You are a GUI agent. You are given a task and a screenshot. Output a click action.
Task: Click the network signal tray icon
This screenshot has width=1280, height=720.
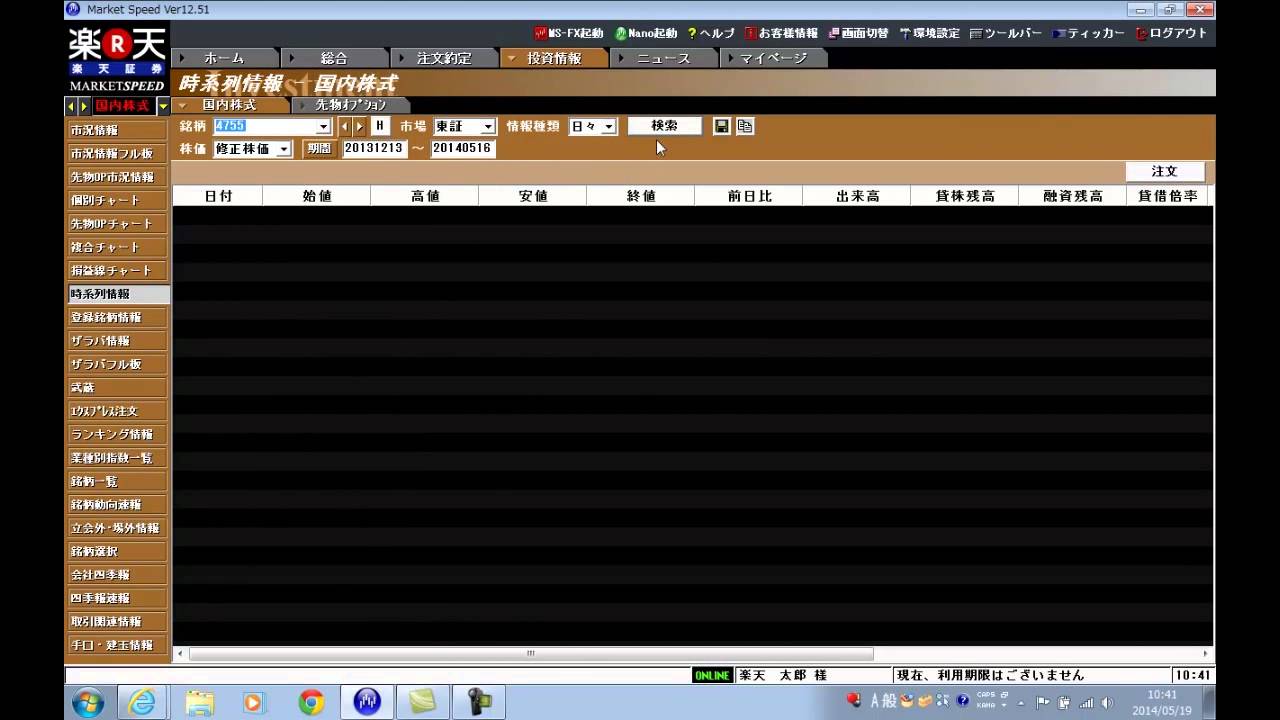point(1085,702)
